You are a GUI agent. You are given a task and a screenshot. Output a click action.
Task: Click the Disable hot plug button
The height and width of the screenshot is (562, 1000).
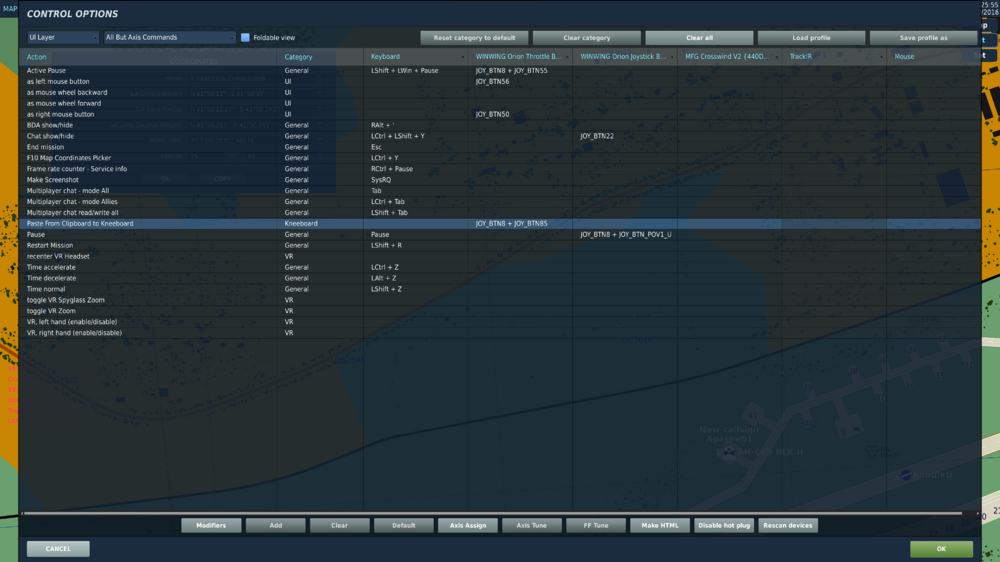(724, 526)
